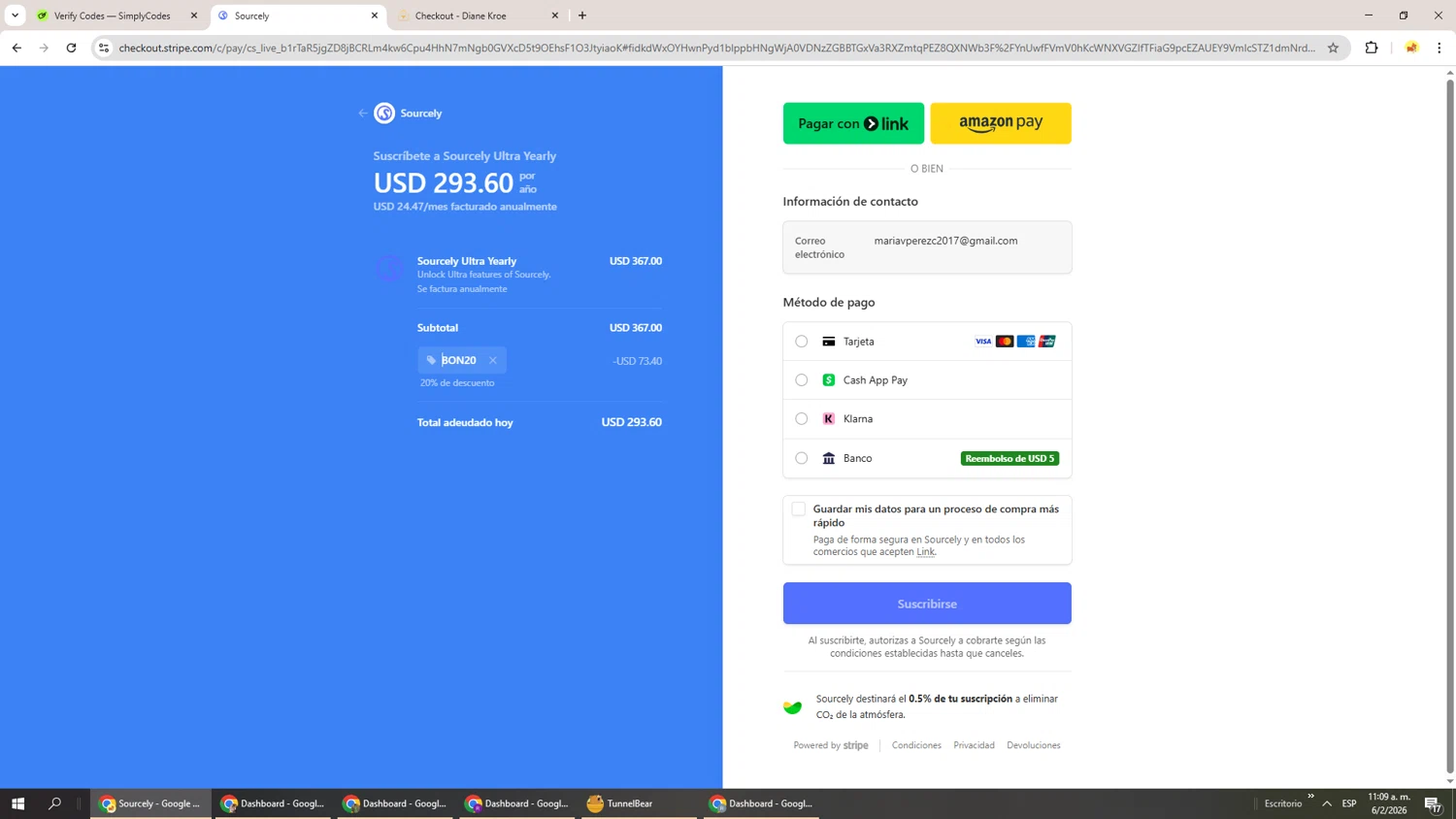Screen dimensions: 1456x819
Task: Bookmark this page with the star icon
Action: point(1333,48)
